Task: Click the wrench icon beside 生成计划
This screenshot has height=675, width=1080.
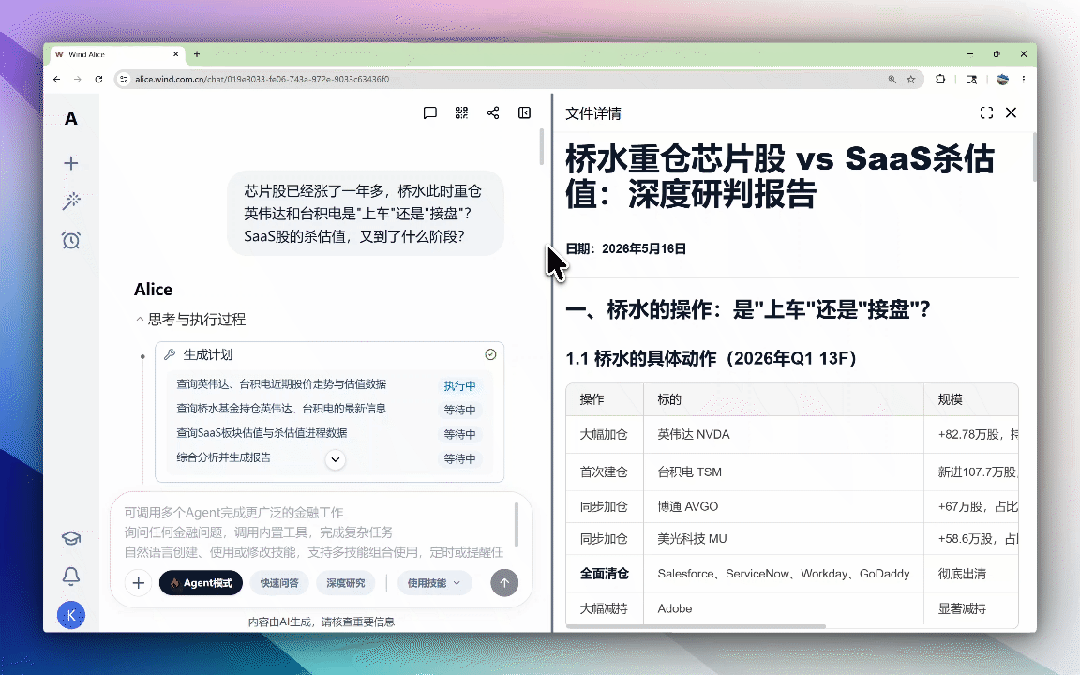Action: pos(169,355)
